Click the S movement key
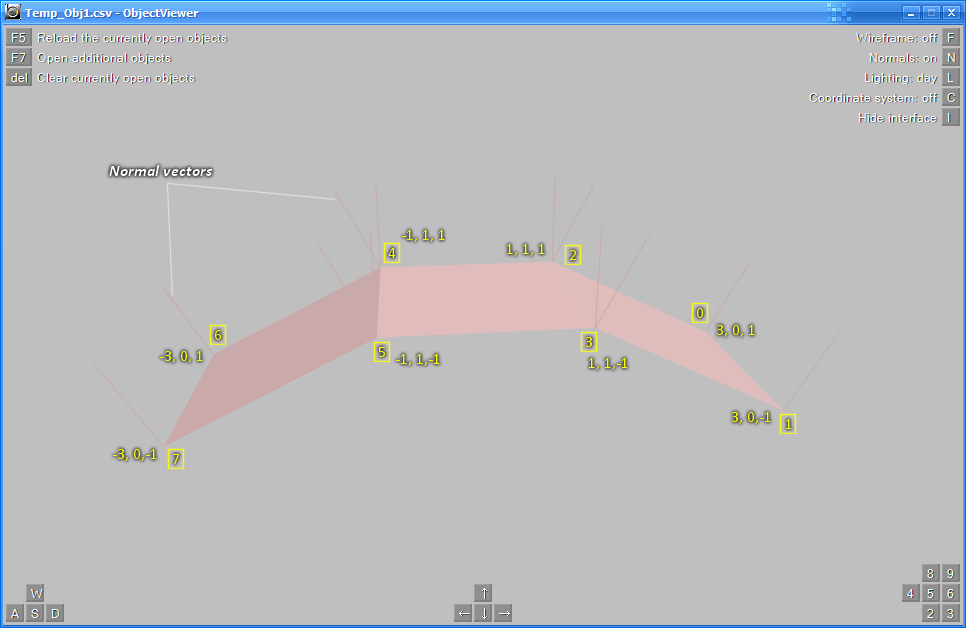The height and width of the screenshot is (628, 966). 35,613
